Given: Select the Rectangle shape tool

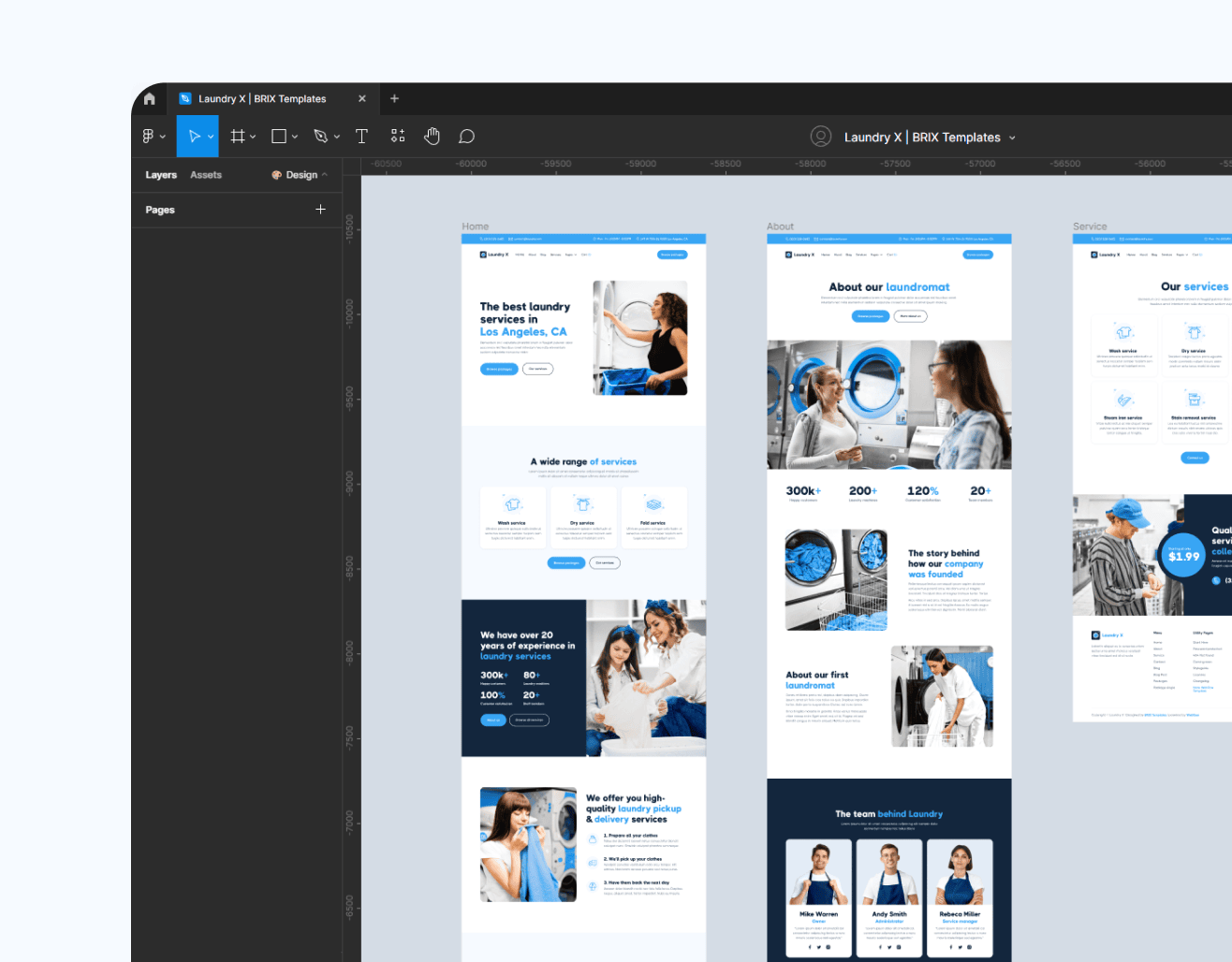Looking at the screenshot, I should pyautogui.click(x=277, y=136).
